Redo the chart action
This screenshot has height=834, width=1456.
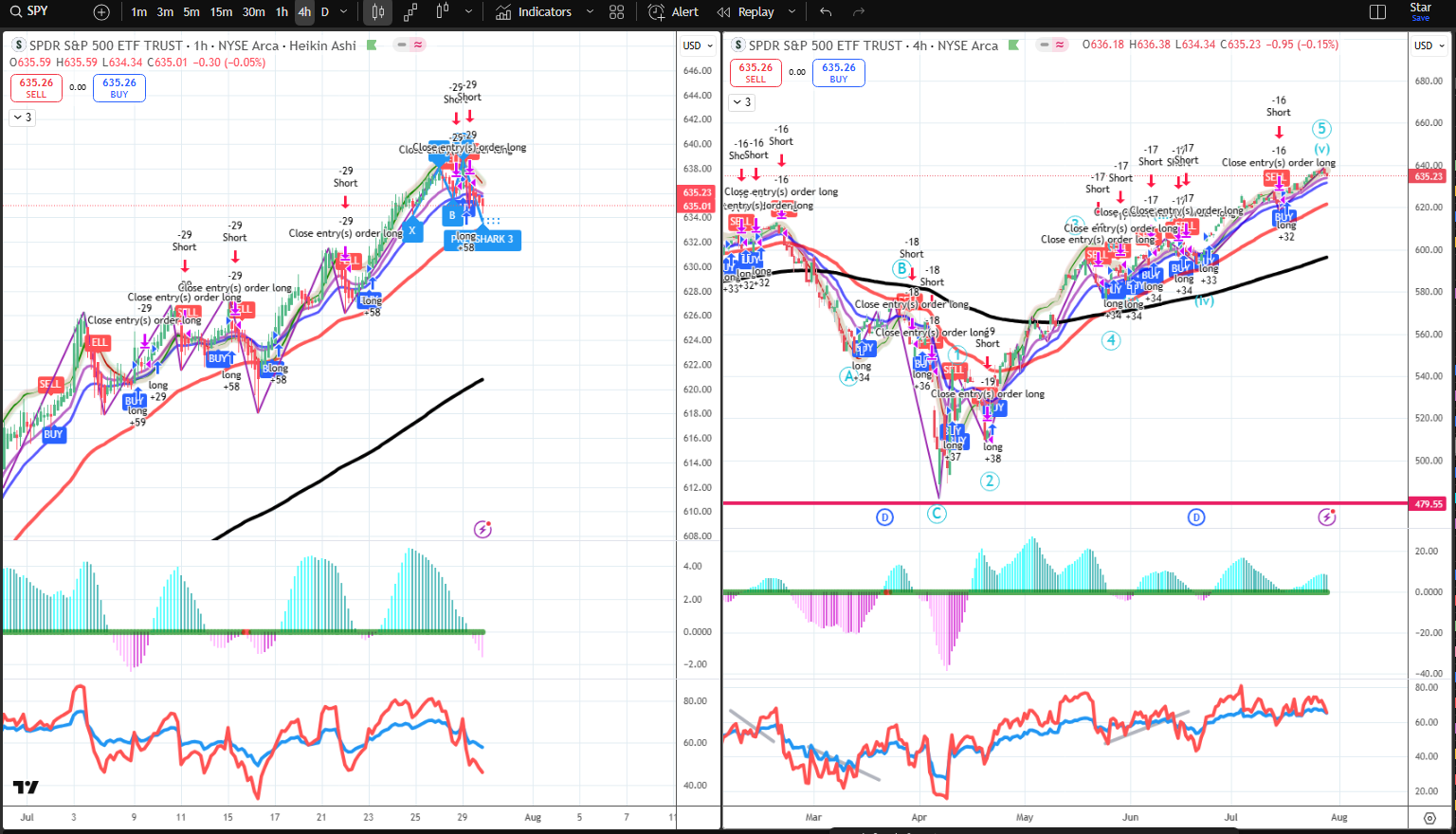[859, 12]
